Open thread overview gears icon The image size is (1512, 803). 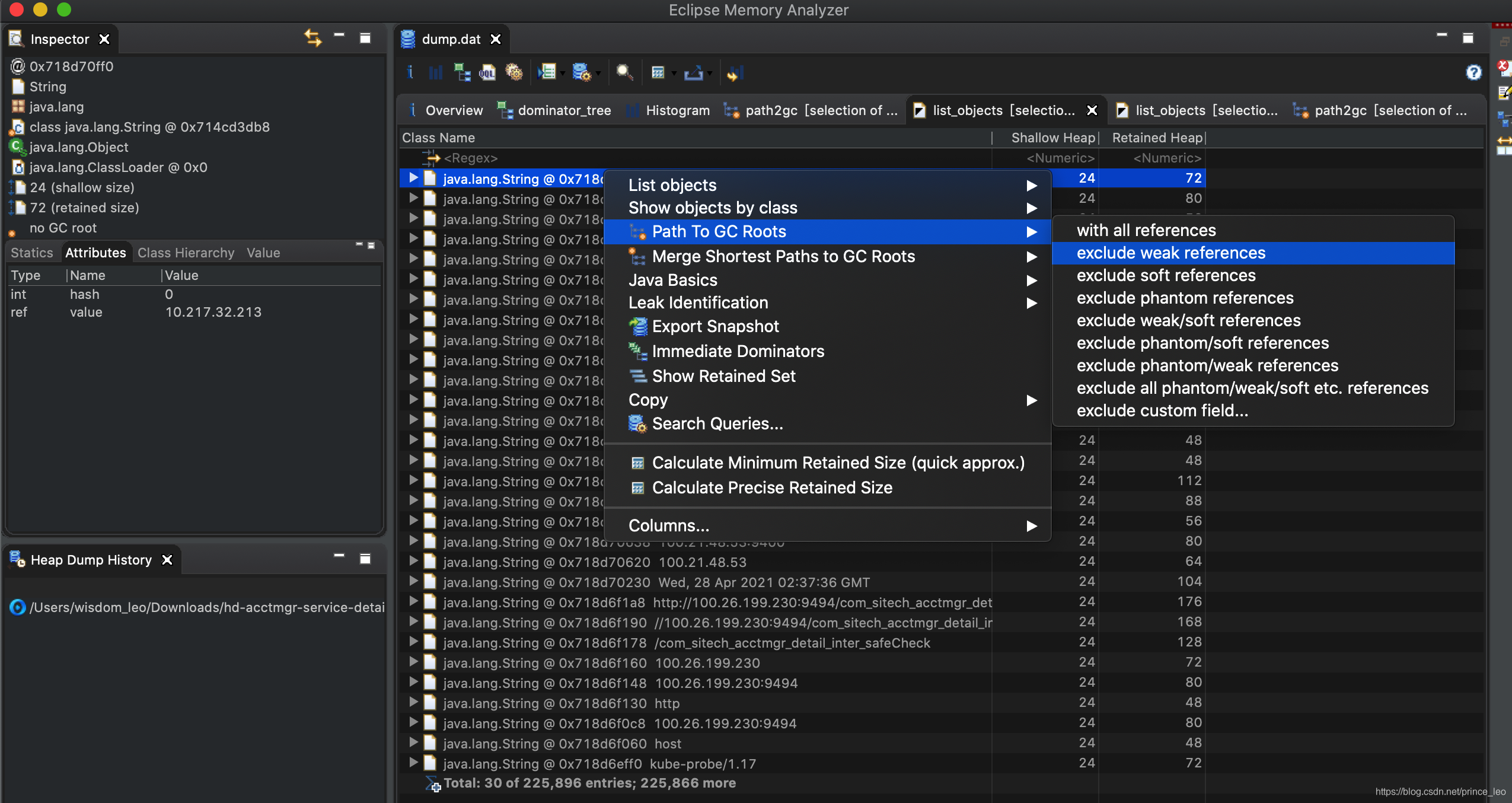click(513, 73)
